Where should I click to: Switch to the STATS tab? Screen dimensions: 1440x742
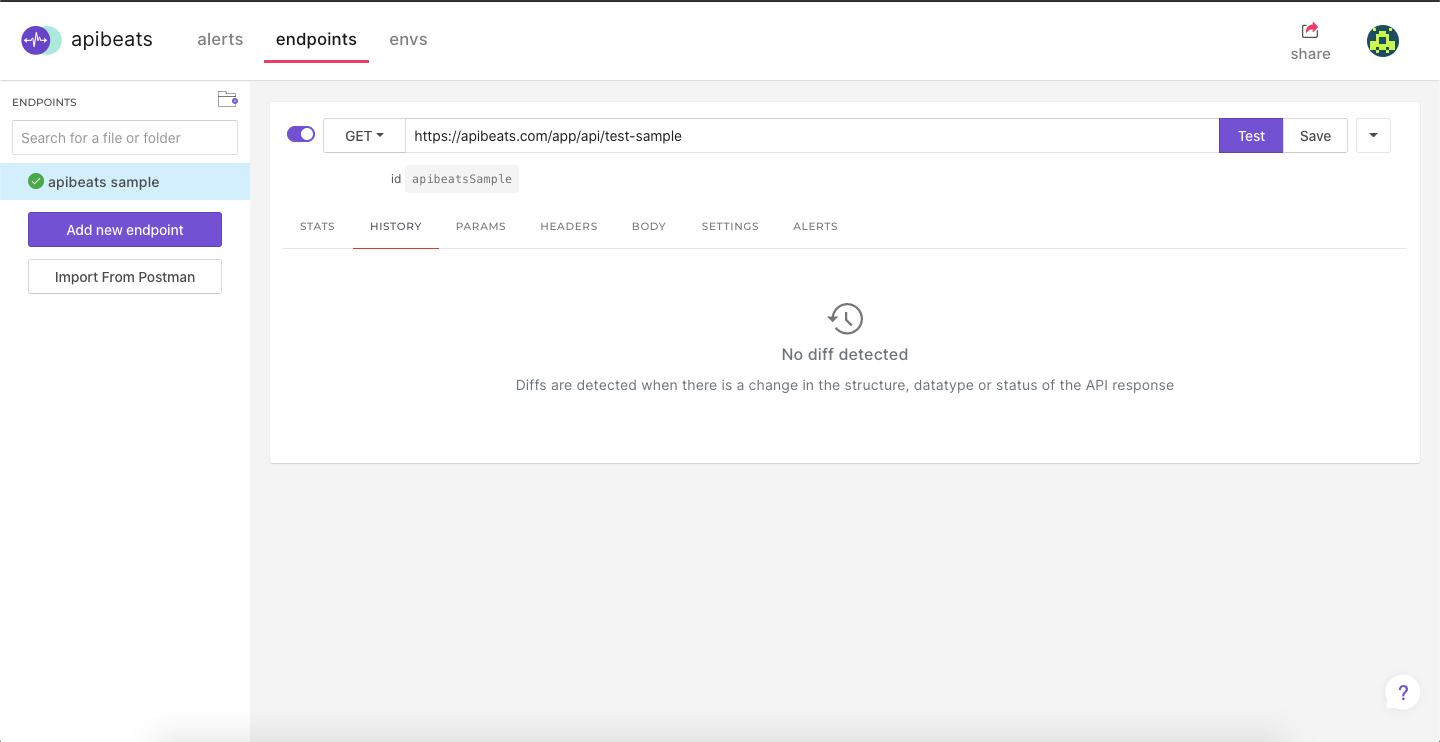317,227
